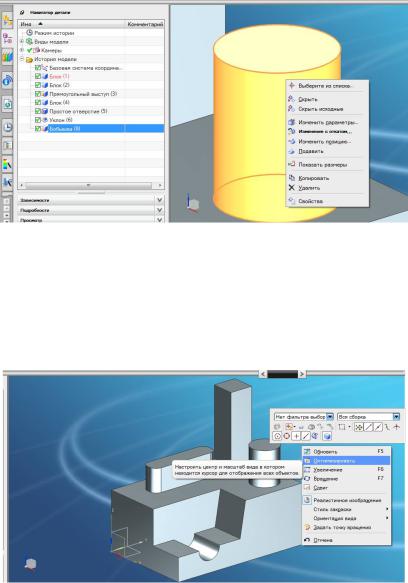Click the window switch left arrow button
This screenshot has width=408, height=583.
263,374
